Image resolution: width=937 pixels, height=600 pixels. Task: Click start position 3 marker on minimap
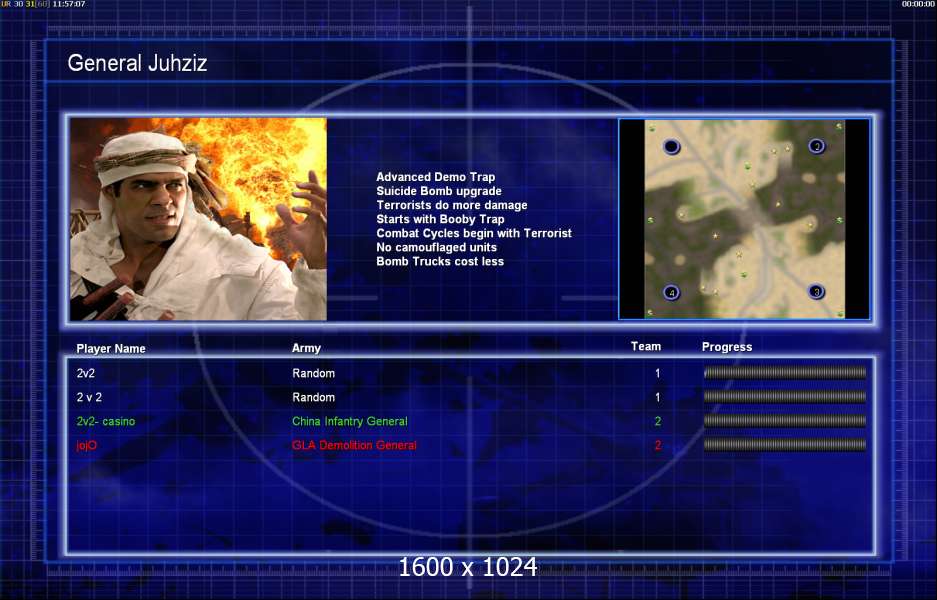coord(816,292)
